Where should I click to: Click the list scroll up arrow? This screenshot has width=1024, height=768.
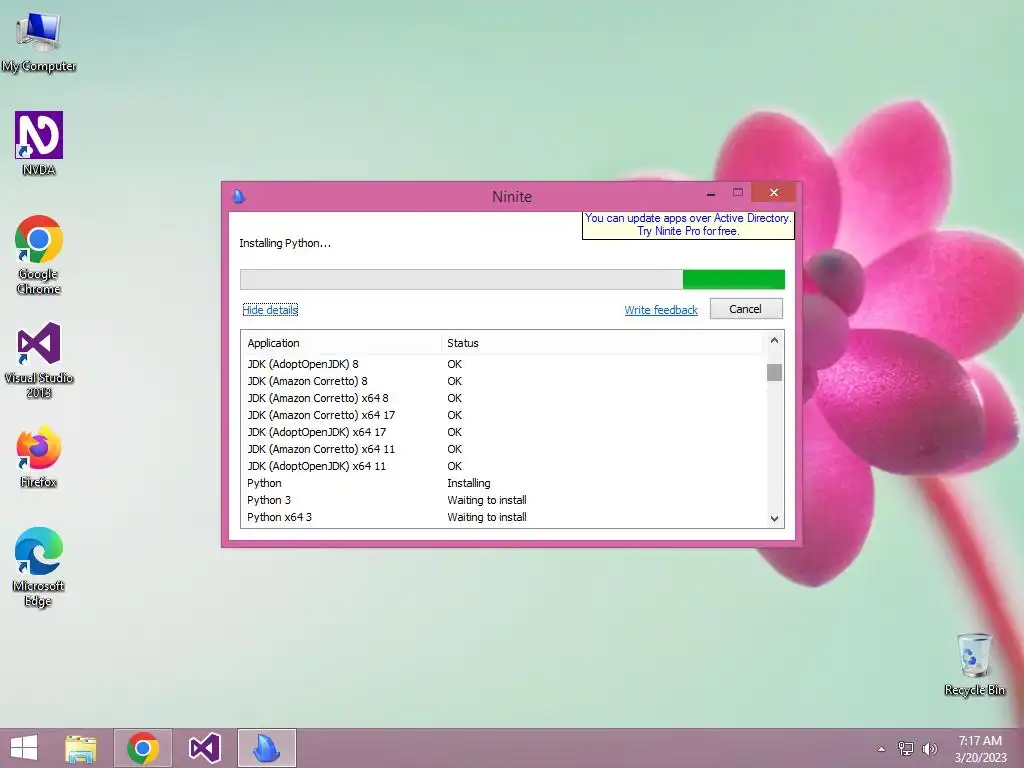point(774,340)
